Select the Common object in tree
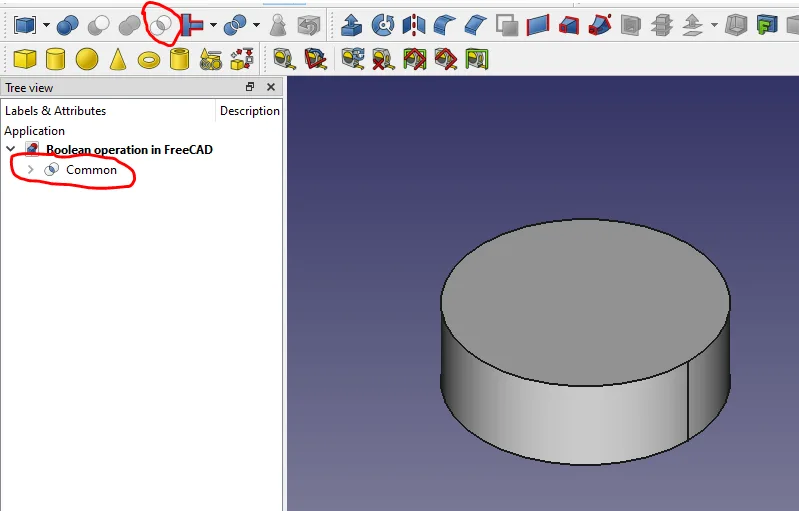The width and height of the screenshot is (799, 511). pyautogui.click(x=91, y=170)
